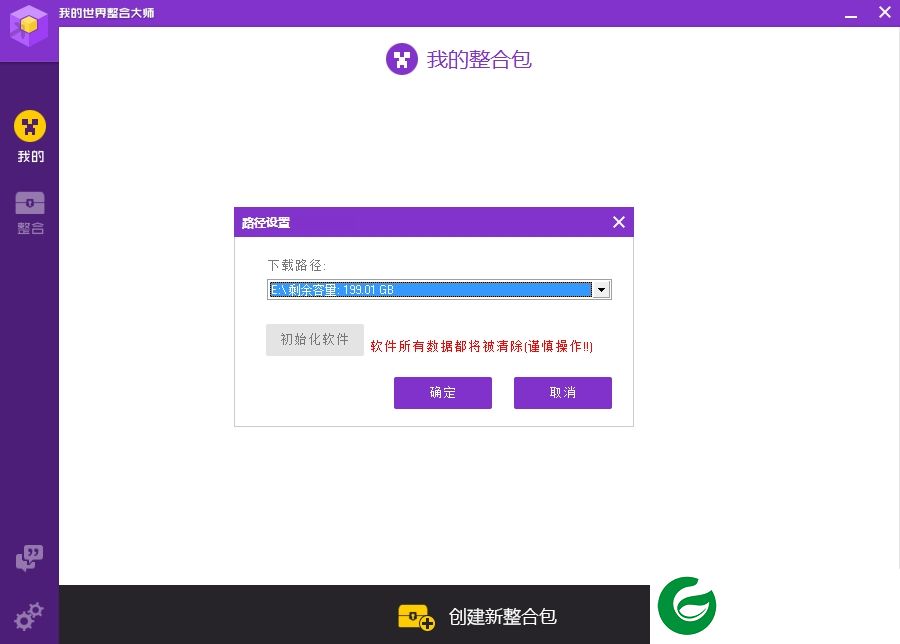Open the feedback chat bubble icon
Viewport: 900px width, 644px height.
29,558
